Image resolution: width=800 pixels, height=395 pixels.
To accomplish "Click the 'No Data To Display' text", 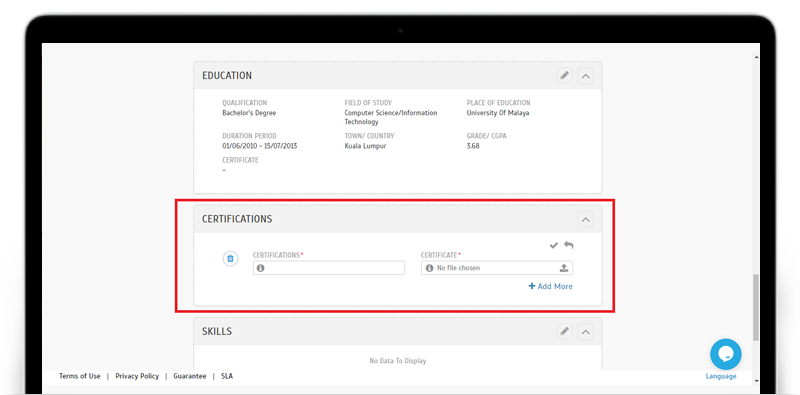I will [x=398, y=361].
